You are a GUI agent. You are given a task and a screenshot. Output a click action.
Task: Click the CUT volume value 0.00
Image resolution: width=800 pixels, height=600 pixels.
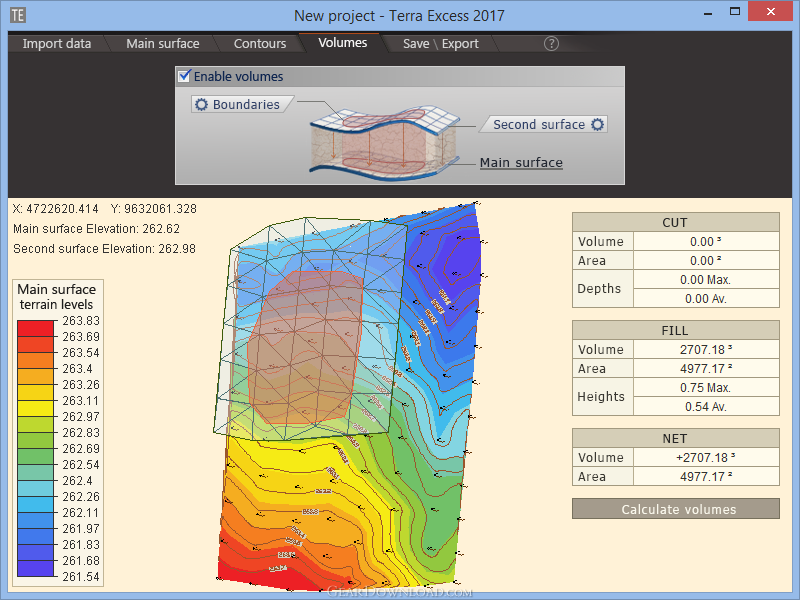pyautogui.click(x=706, y=241)
